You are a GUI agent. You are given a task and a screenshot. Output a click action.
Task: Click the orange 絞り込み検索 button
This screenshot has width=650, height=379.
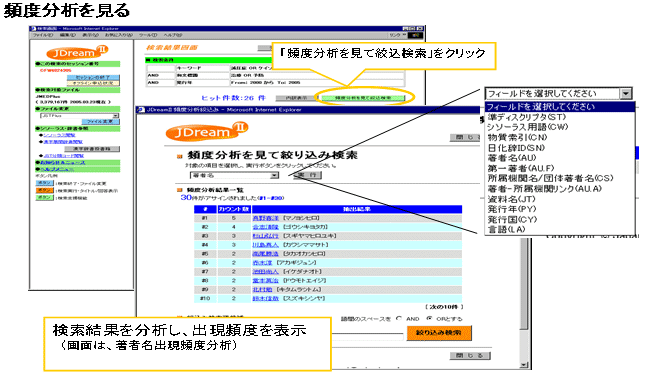coord(439,333)
